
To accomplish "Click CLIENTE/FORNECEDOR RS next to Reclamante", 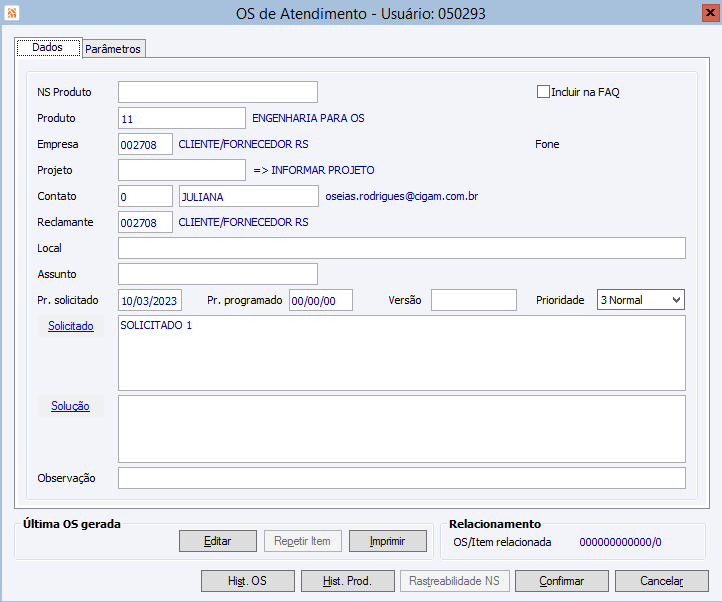I will (x=243, y=222).
